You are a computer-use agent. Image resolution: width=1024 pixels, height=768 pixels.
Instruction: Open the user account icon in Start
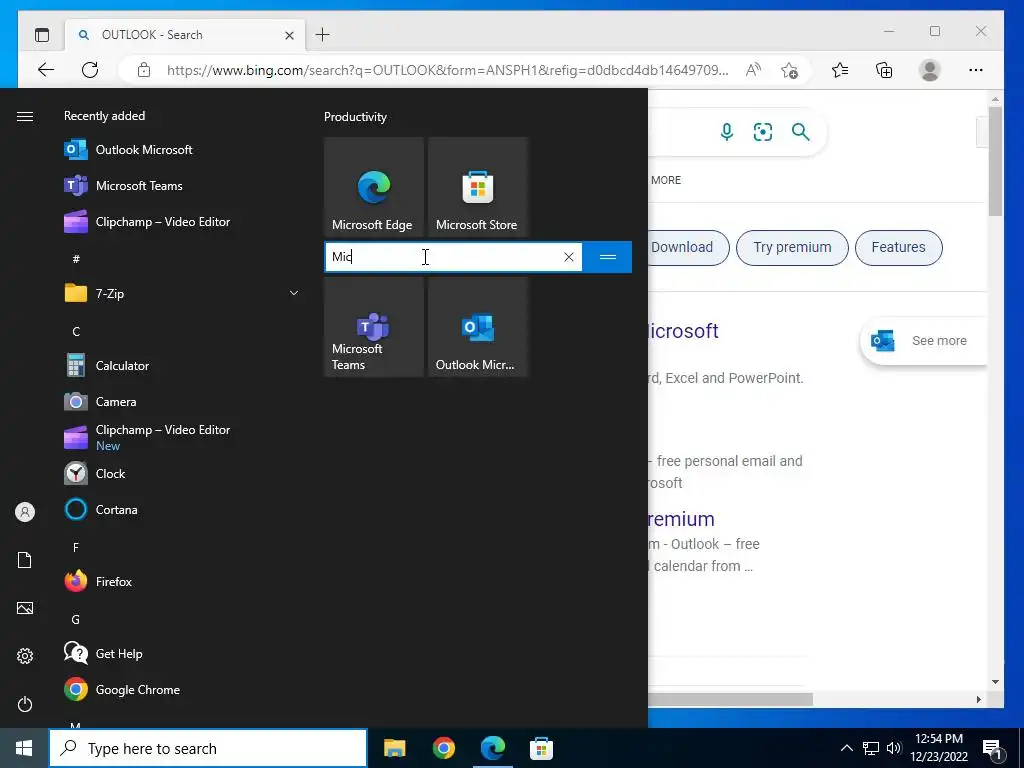coord(25,512)
